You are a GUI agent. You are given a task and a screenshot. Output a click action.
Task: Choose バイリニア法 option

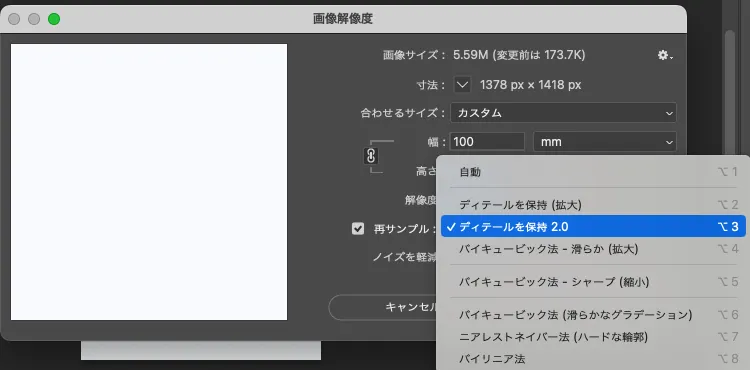point(593,359)
